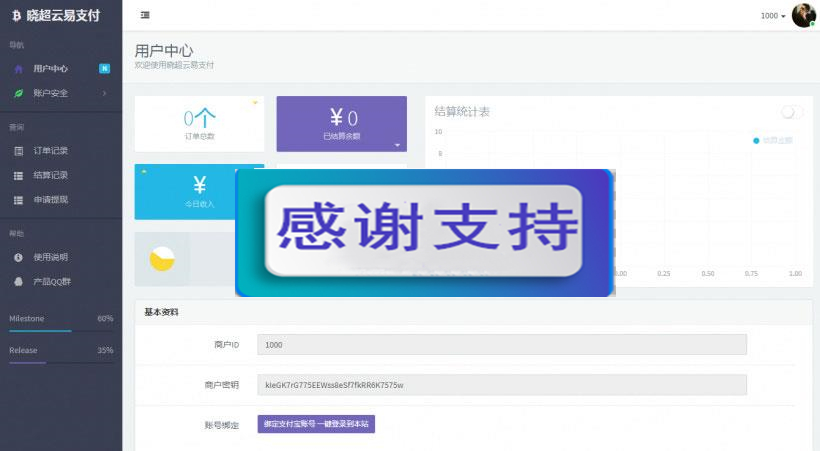Click the green leaf icon beside 账户安全
This screenshot has height=451, width=820.
(x=18, y=93)
